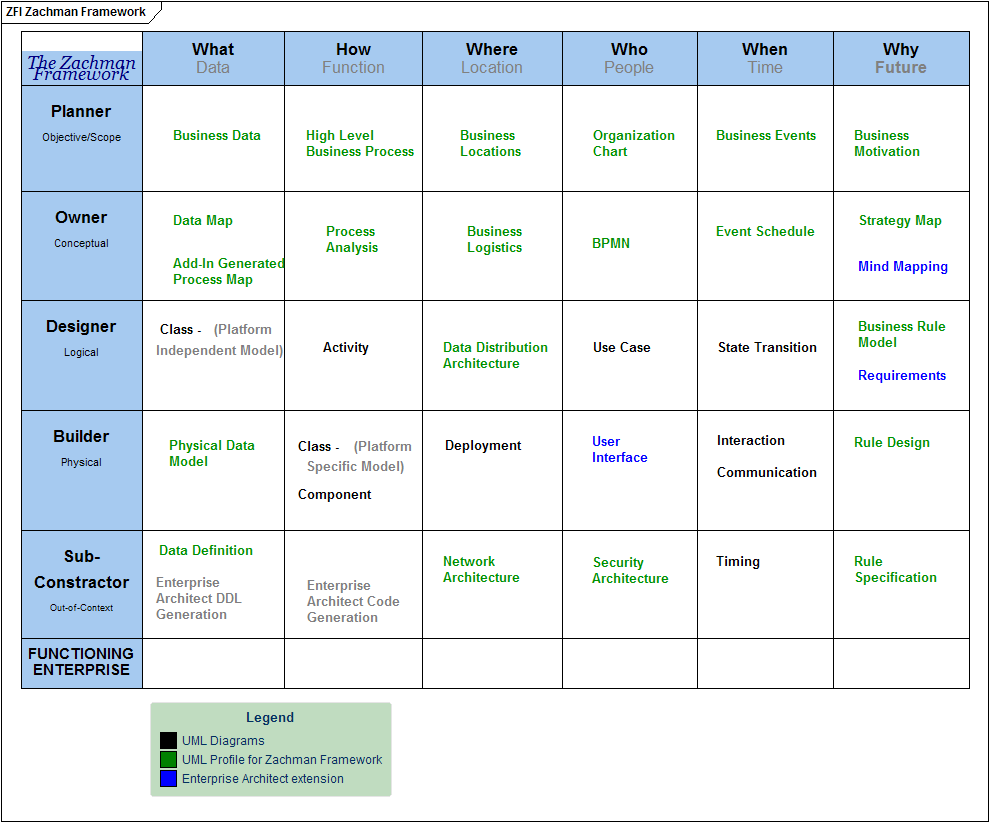Click the Organization Chart cell
Viewport: 989px width, 822px height.
tap(632, 143)
